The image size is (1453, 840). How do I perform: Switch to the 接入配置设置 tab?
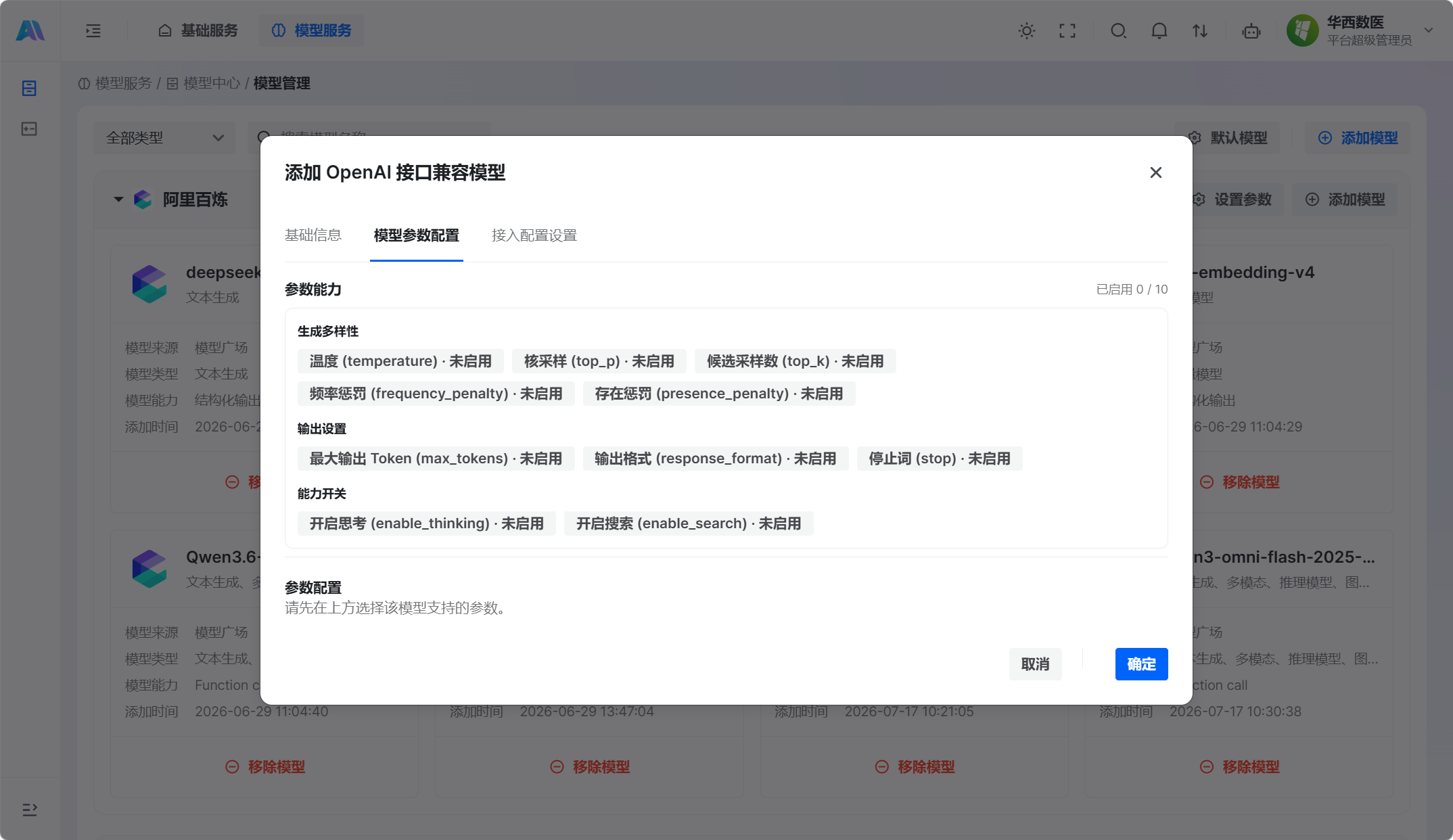pos(534,235)
